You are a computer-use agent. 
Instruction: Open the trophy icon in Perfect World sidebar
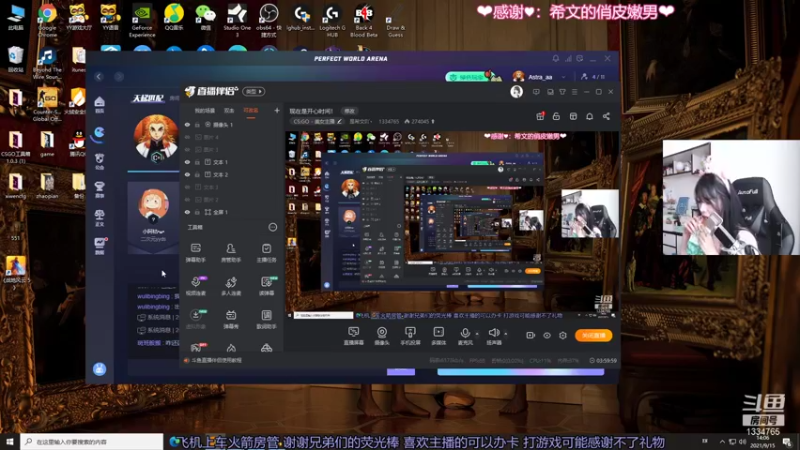coord(99,188)
